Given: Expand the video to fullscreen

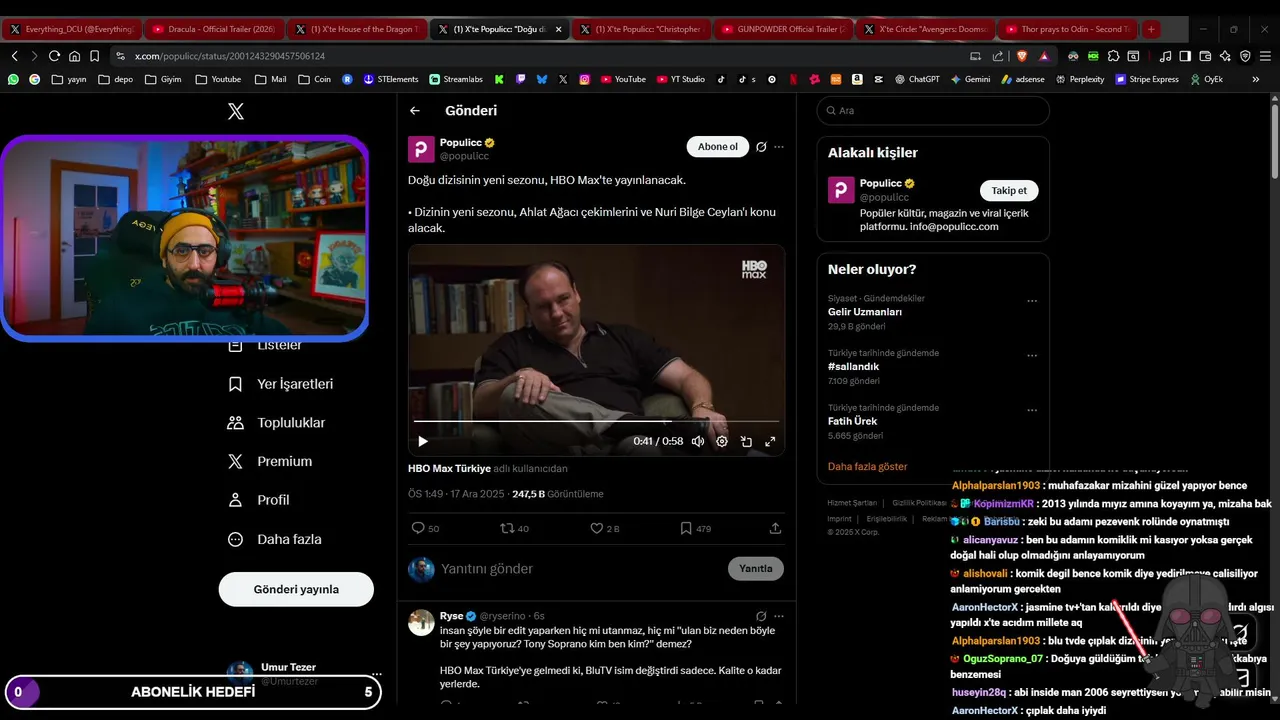Looking at the screenshot, I should click(770, 441).
